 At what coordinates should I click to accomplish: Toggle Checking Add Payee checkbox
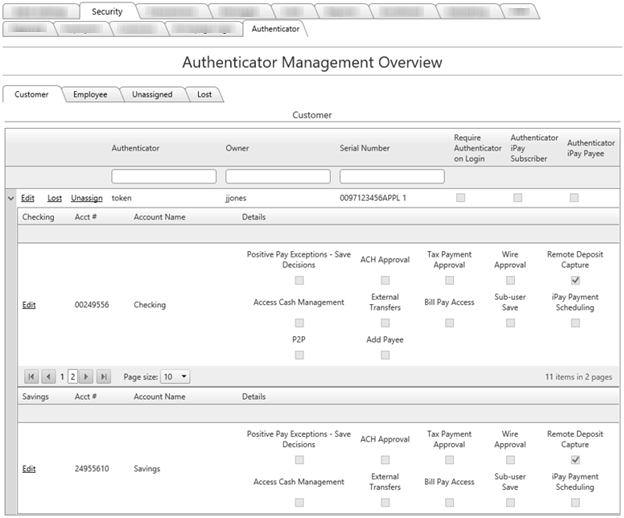click(x=385, y=355)
